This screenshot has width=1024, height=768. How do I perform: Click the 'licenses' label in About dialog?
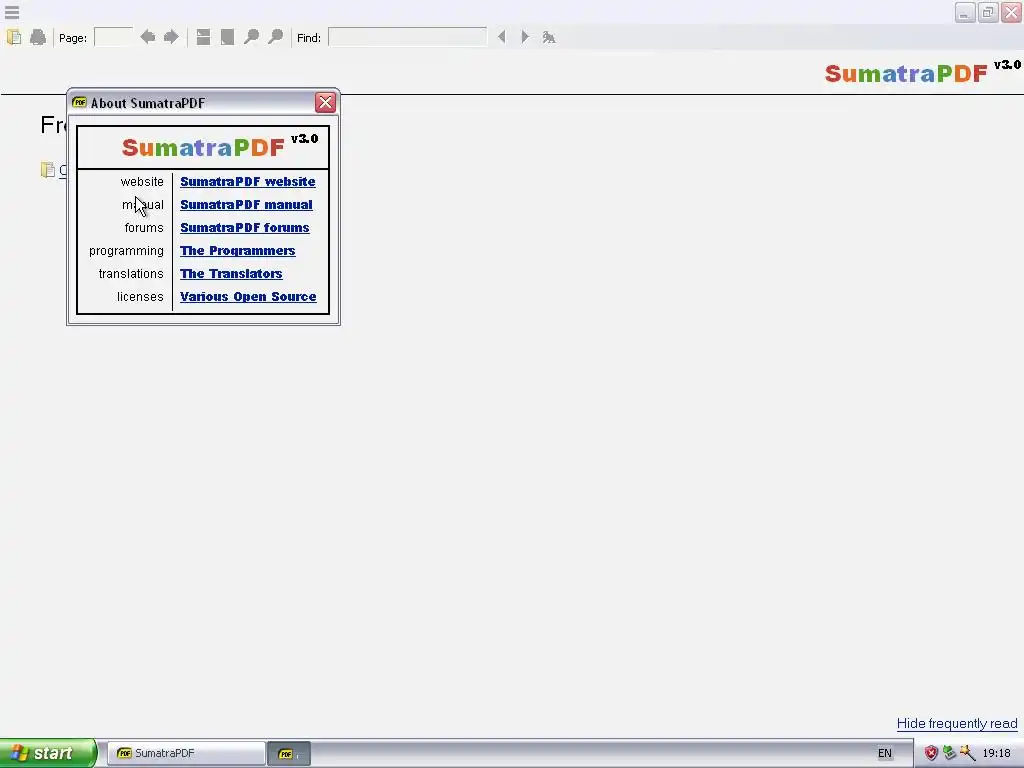point(140,296)
